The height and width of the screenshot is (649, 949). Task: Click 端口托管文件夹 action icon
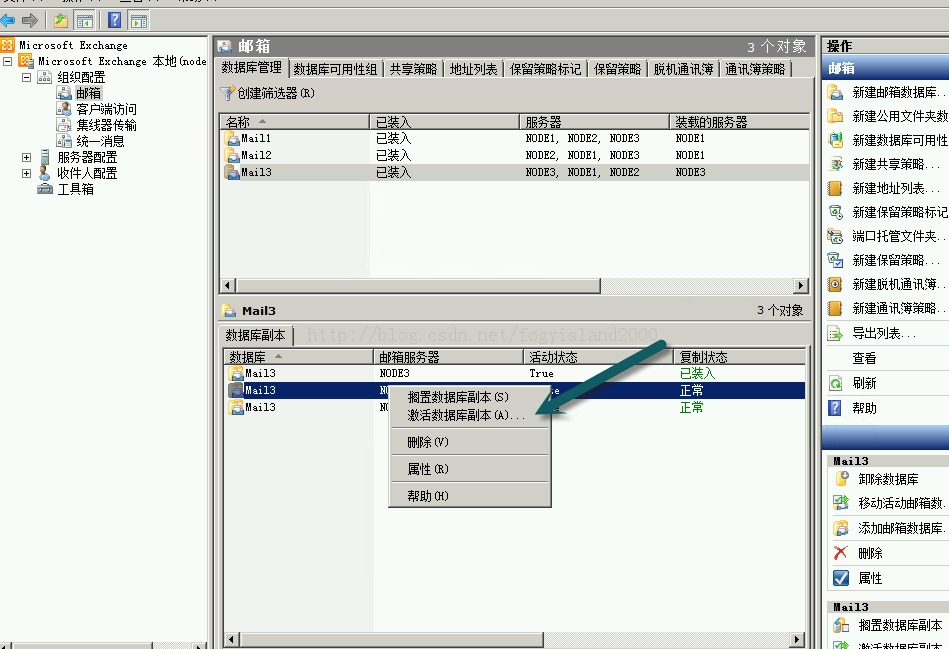[x=835, y=236]
